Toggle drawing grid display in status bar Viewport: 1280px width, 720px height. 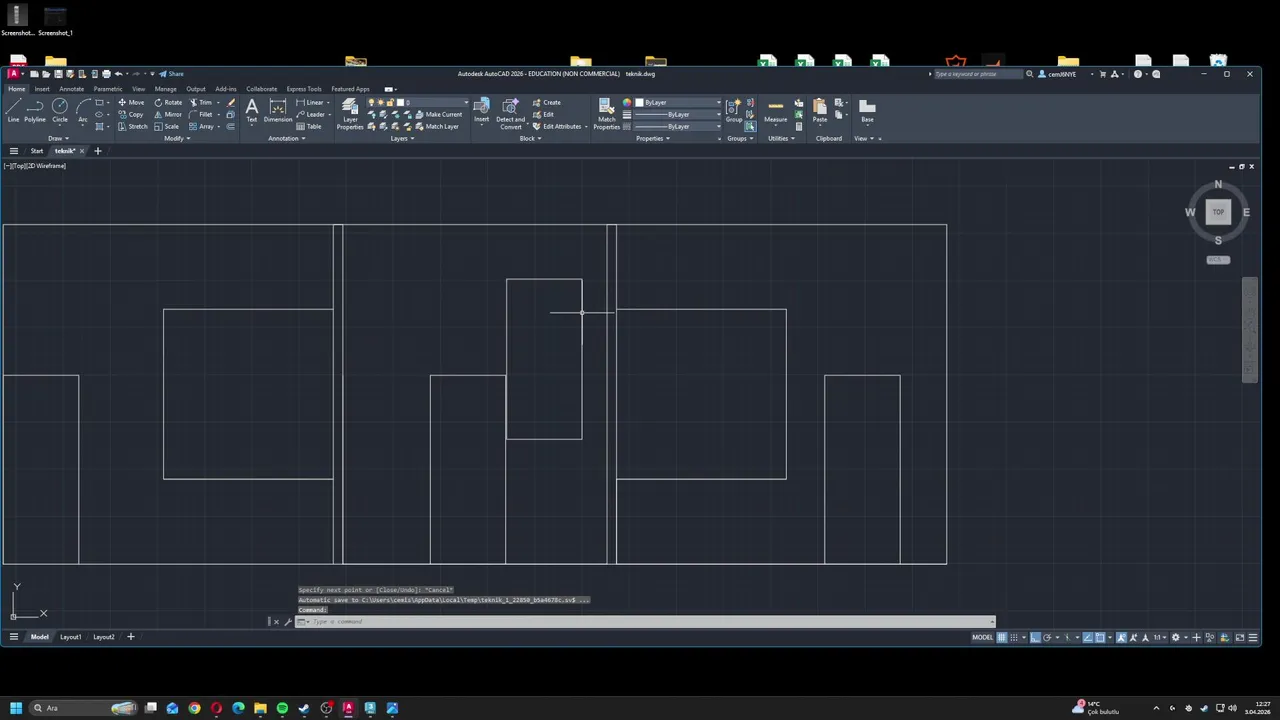tap(1002, 637)
